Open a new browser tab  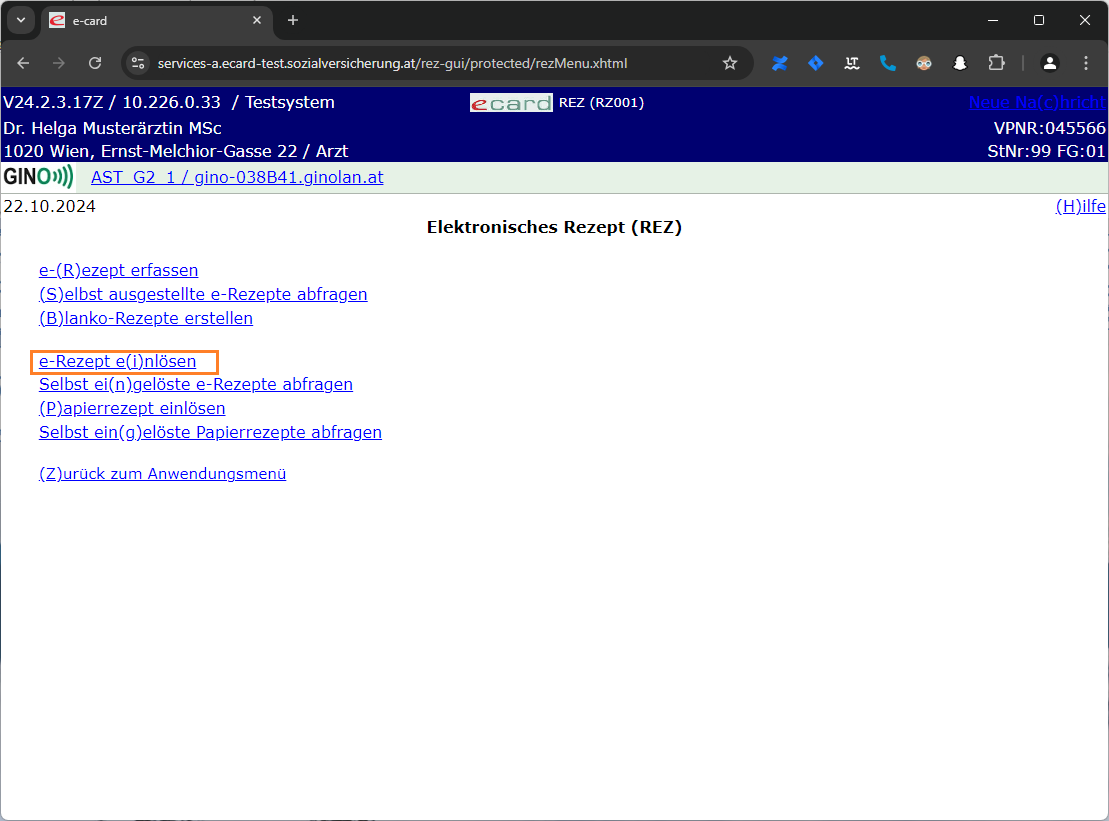click(293, 20)
